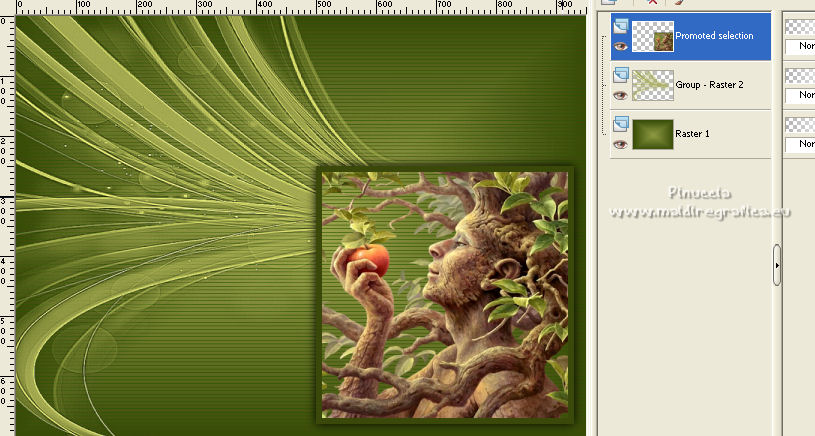Click the 'Group - Raster 2' layer name

tap(709, 85)
